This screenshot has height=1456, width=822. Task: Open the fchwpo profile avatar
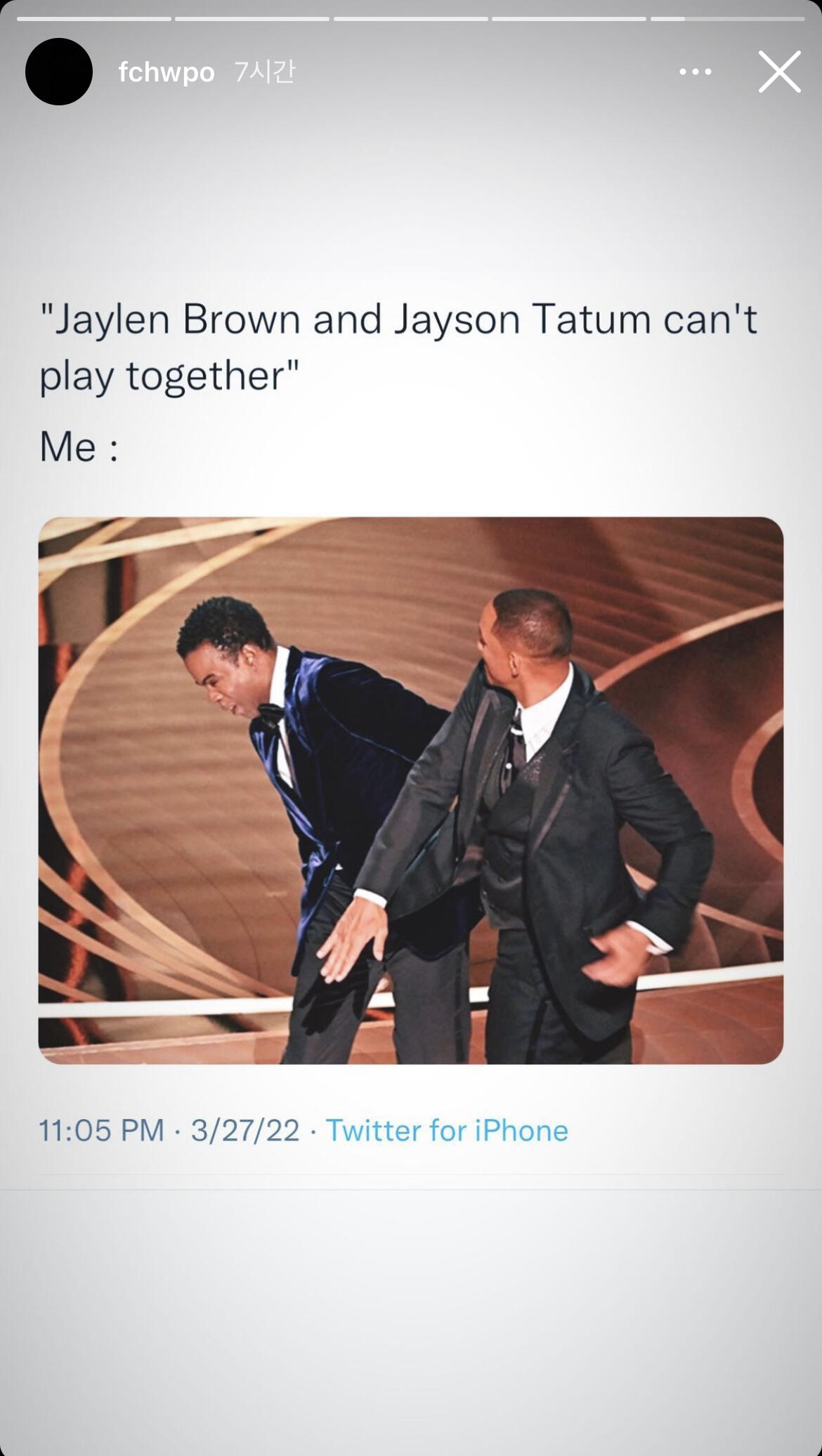[x=59, y=72]
